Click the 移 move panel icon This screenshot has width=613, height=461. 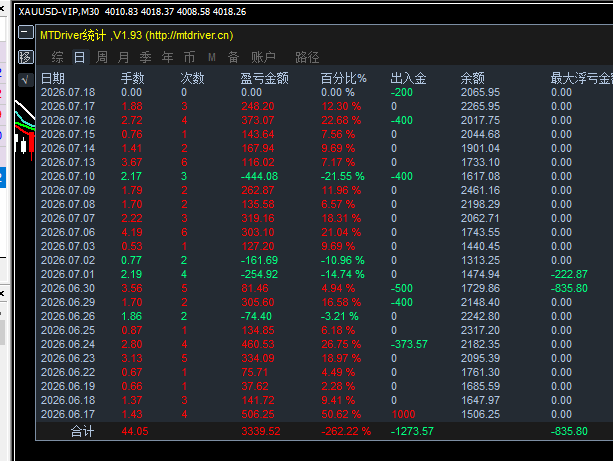[26, 57]
